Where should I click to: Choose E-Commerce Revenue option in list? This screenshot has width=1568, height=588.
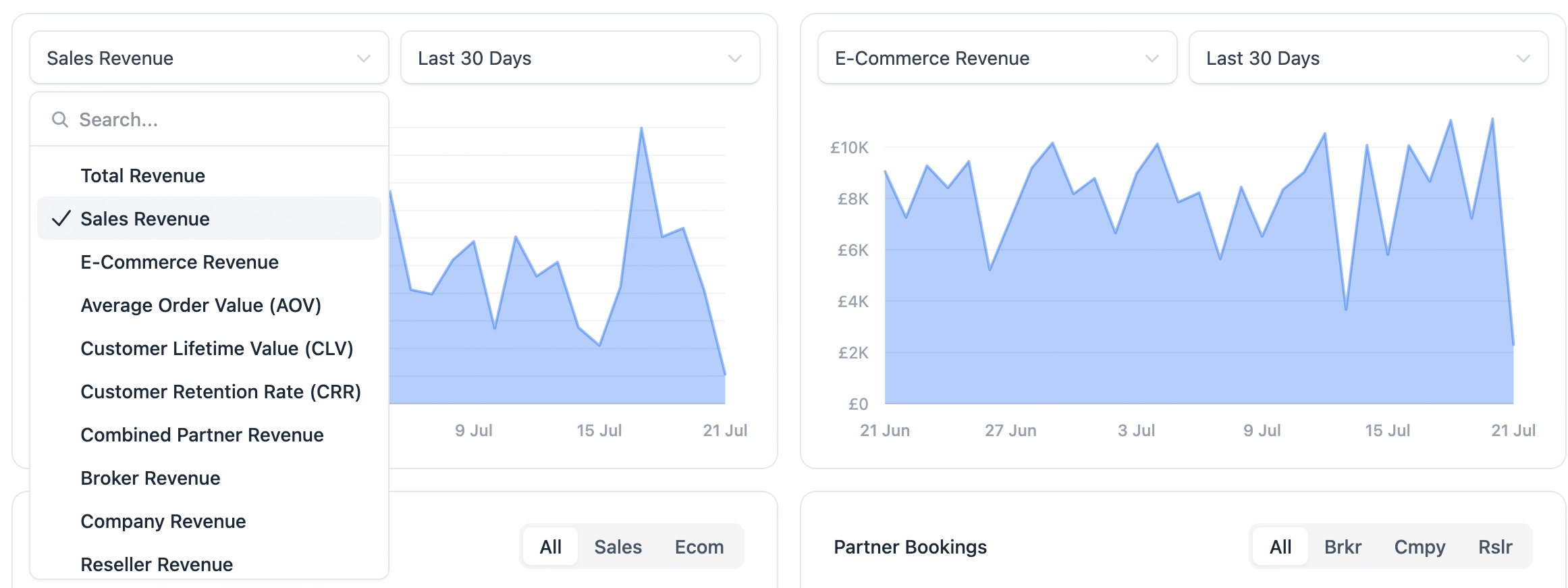(x=179, y=262)
